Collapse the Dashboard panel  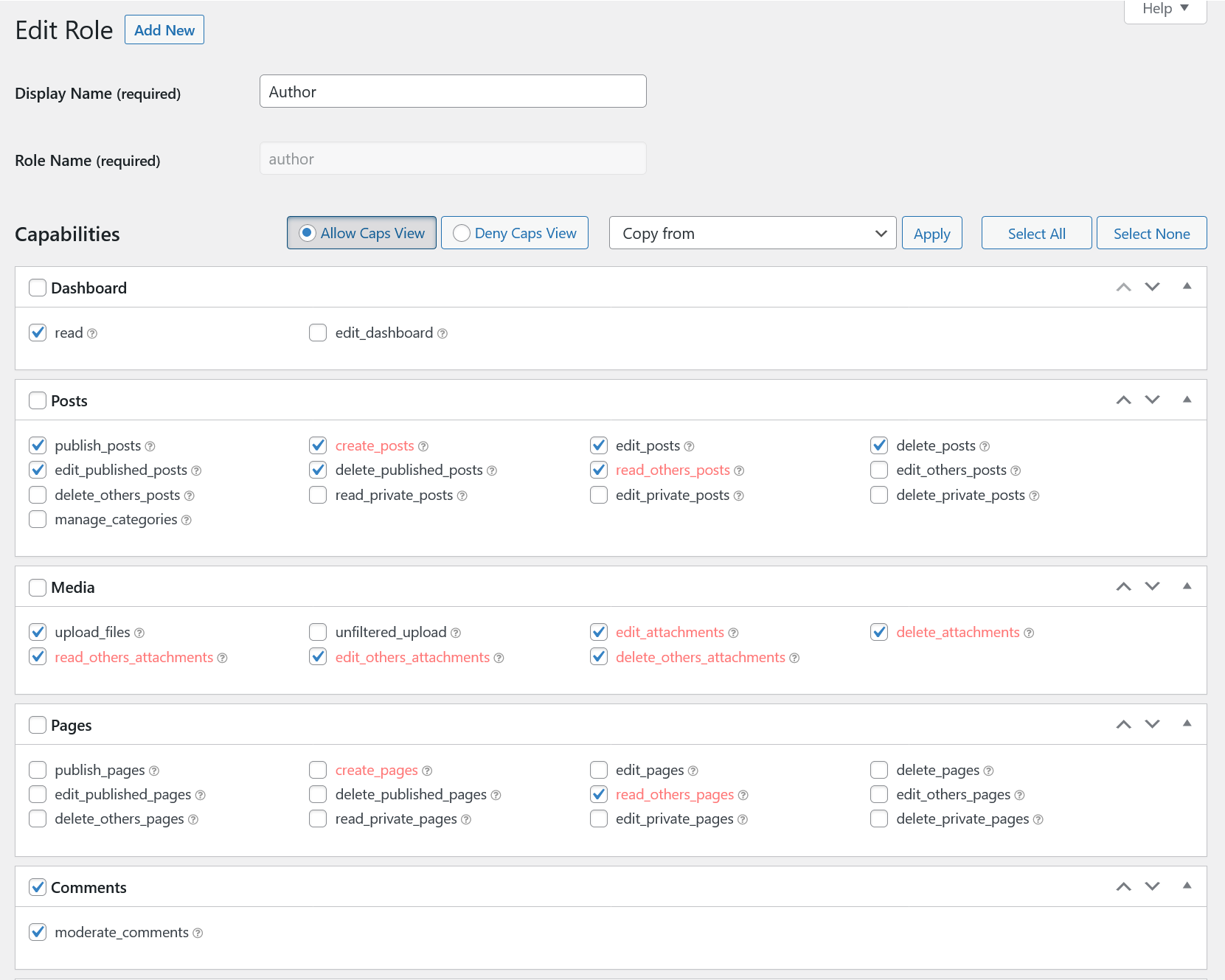tap(1187, 286)
